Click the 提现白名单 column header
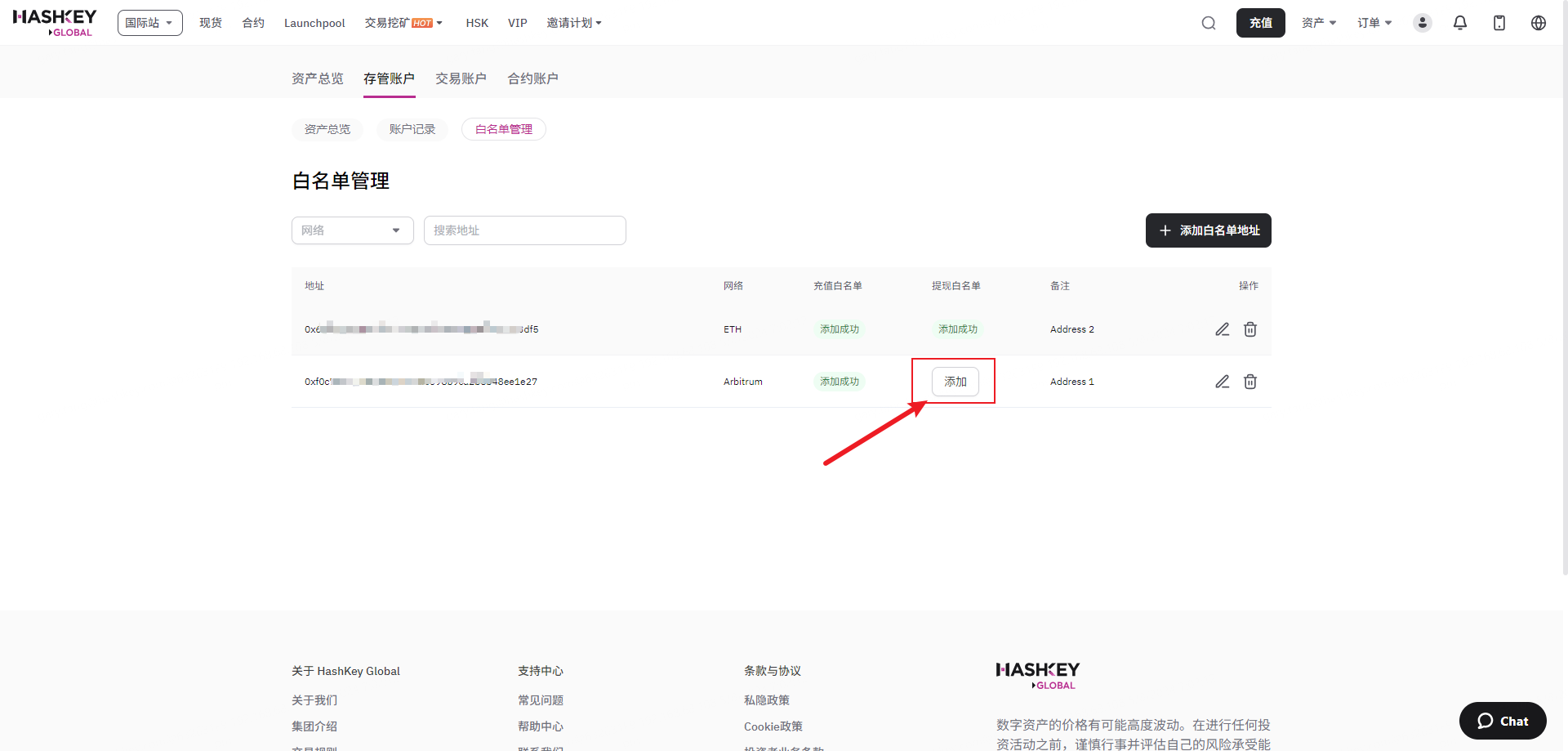1568x751 pixels. pyautogui.click(x=956, y=286)
